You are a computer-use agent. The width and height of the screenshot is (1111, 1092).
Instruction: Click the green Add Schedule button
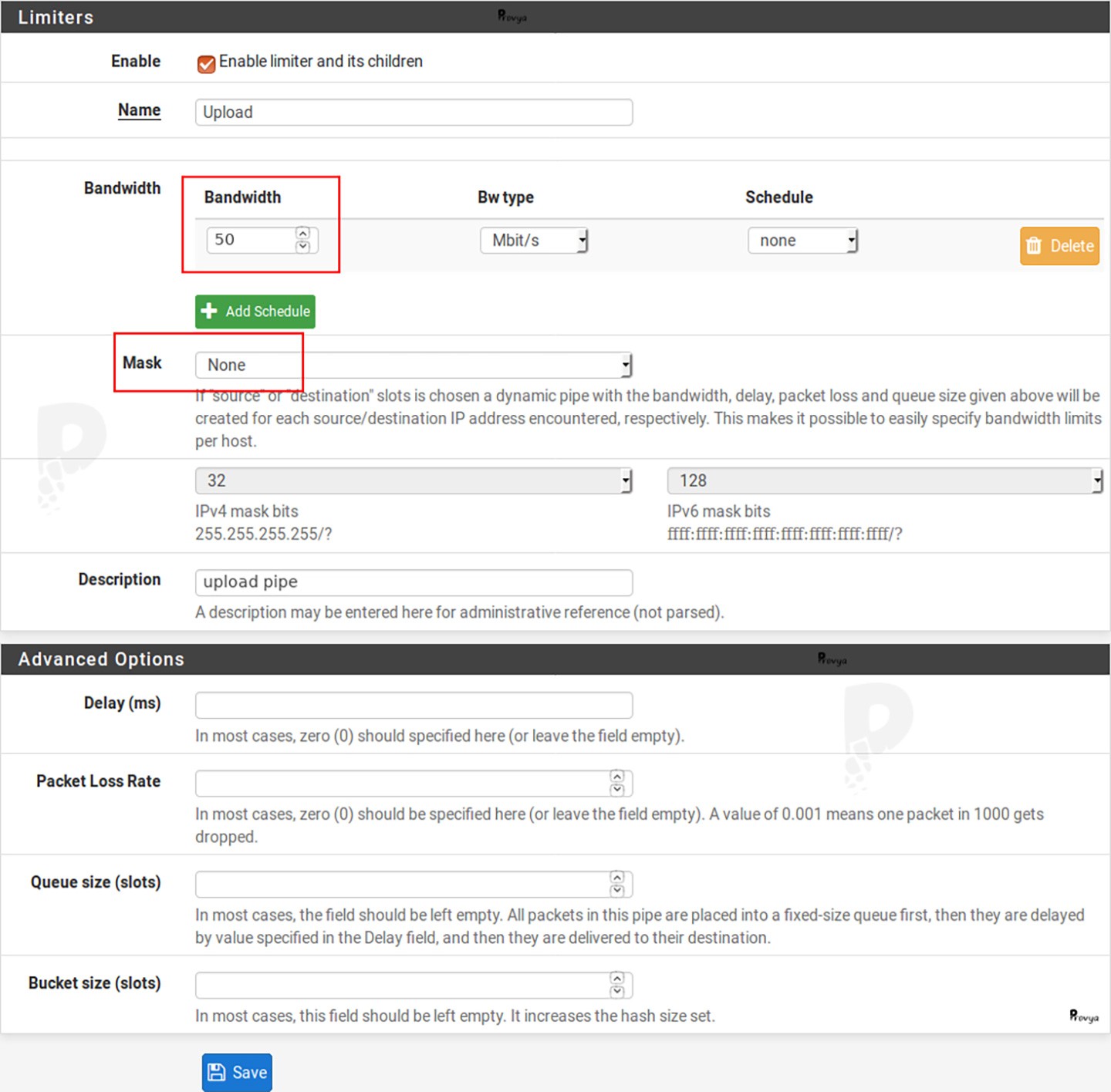(255, 312)
